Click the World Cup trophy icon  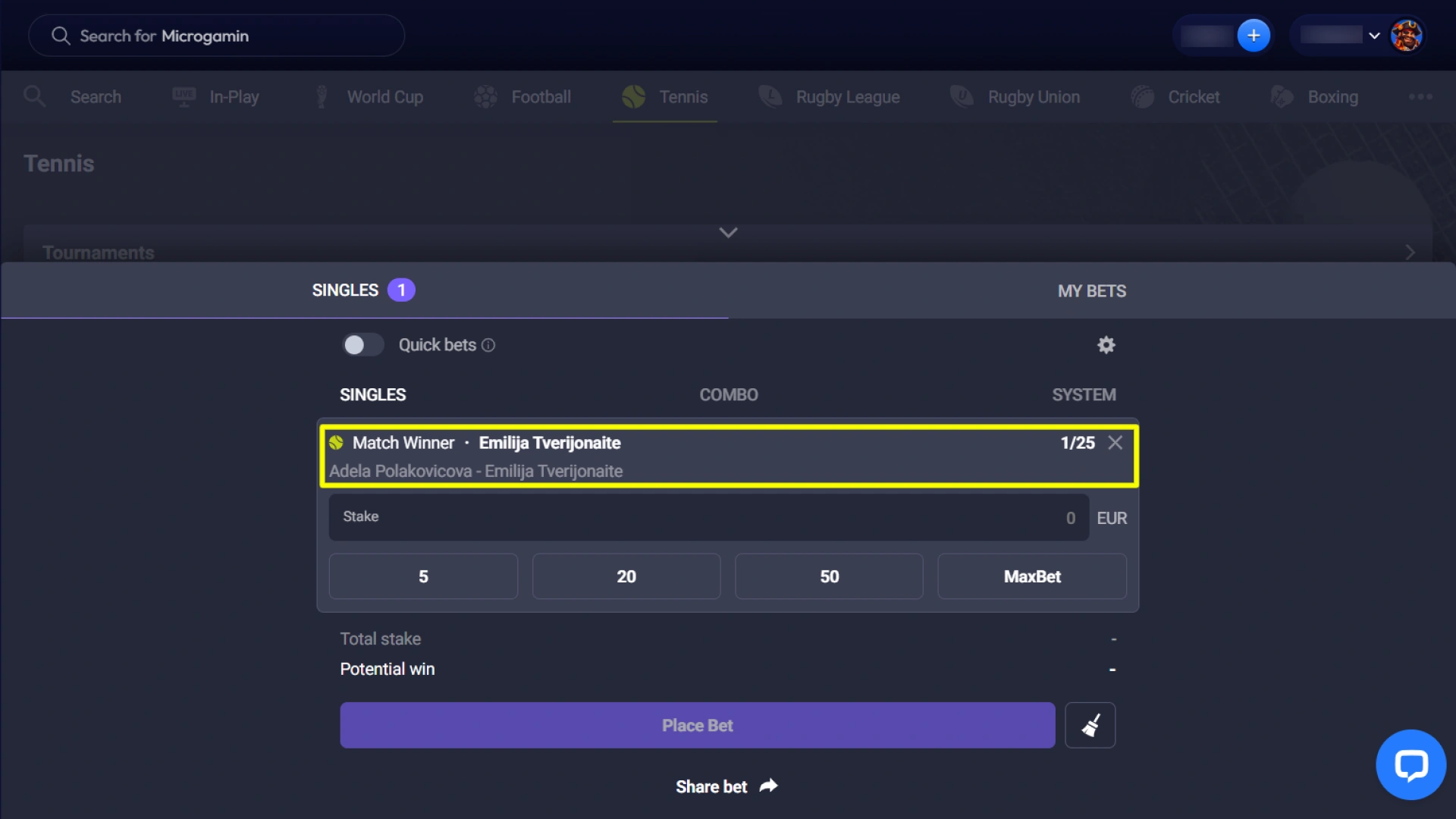click(322, 96)
